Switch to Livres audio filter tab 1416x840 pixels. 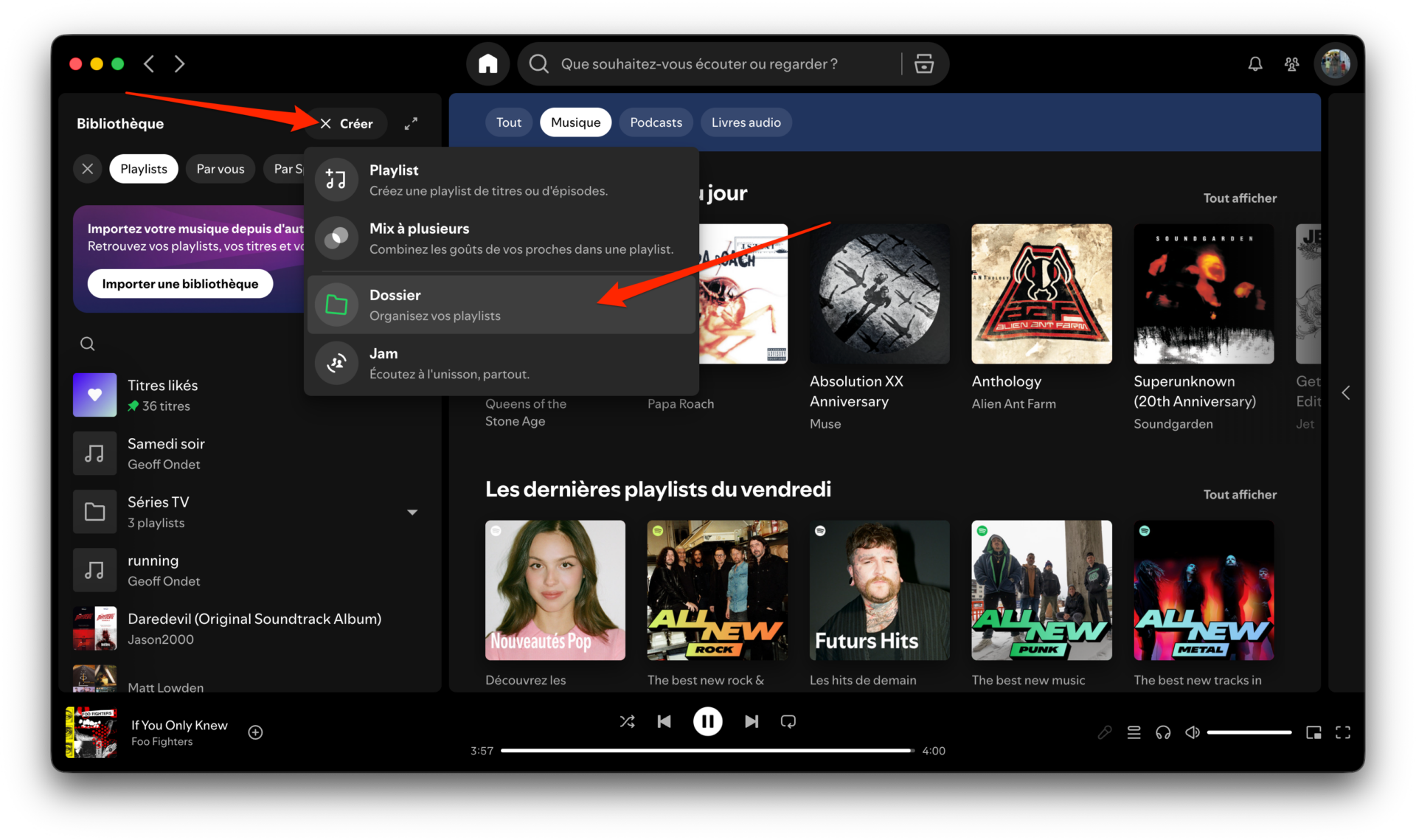coord(746,122)
